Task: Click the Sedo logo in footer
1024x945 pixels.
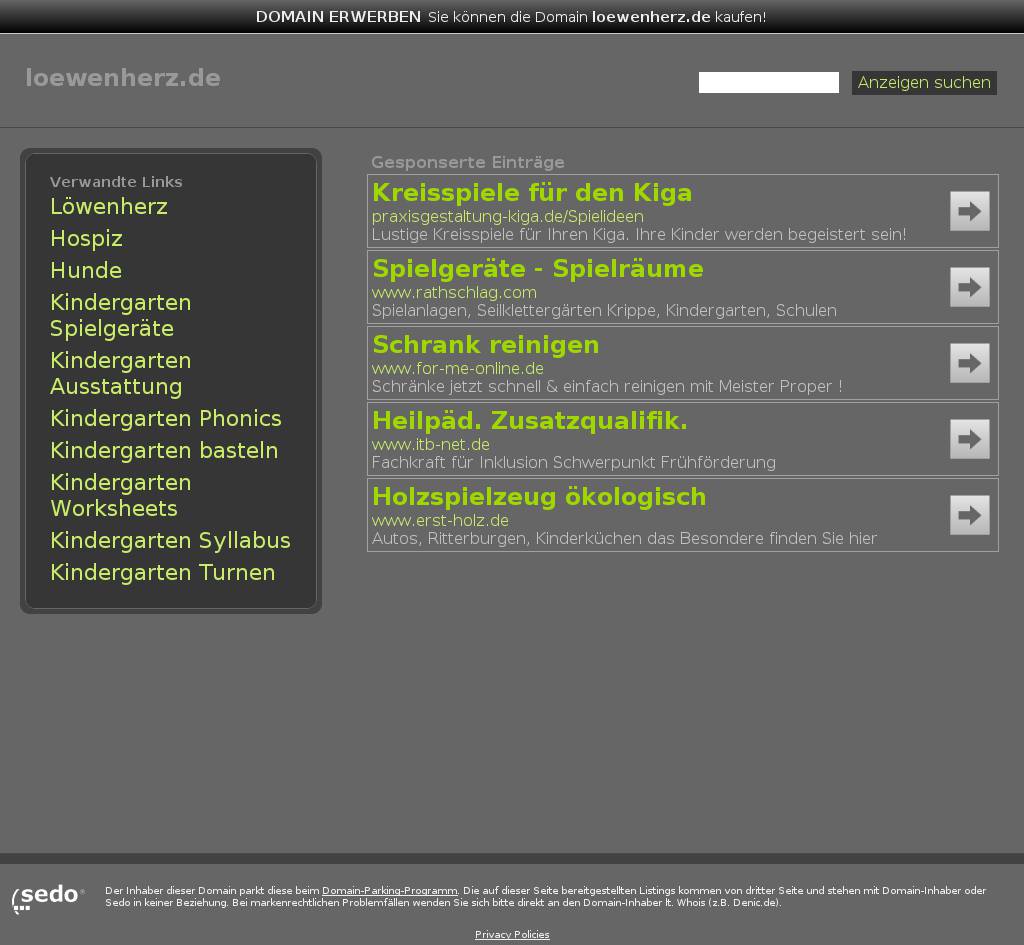Action: (x=48, y=897)
